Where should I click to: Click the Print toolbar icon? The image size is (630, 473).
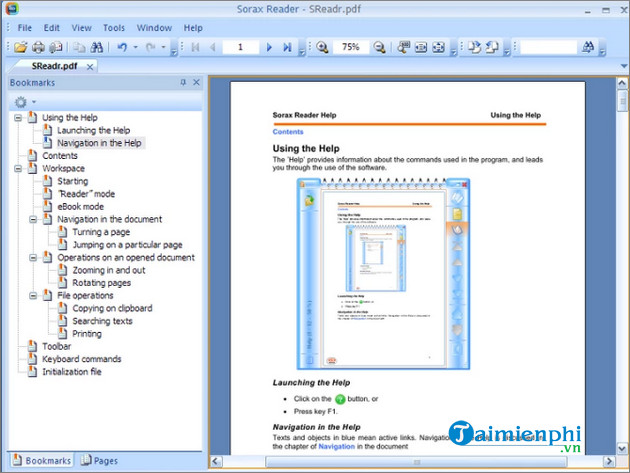click(x=38, y=47)
